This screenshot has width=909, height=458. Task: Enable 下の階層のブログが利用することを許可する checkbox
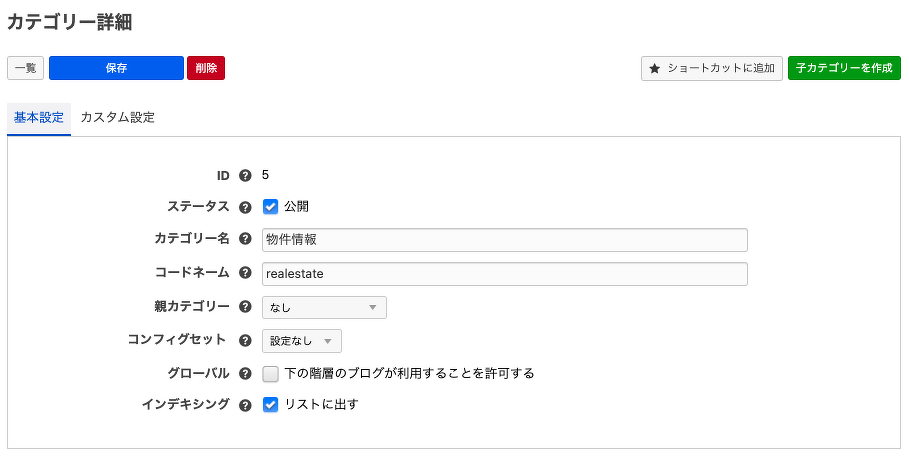point(270,374)
